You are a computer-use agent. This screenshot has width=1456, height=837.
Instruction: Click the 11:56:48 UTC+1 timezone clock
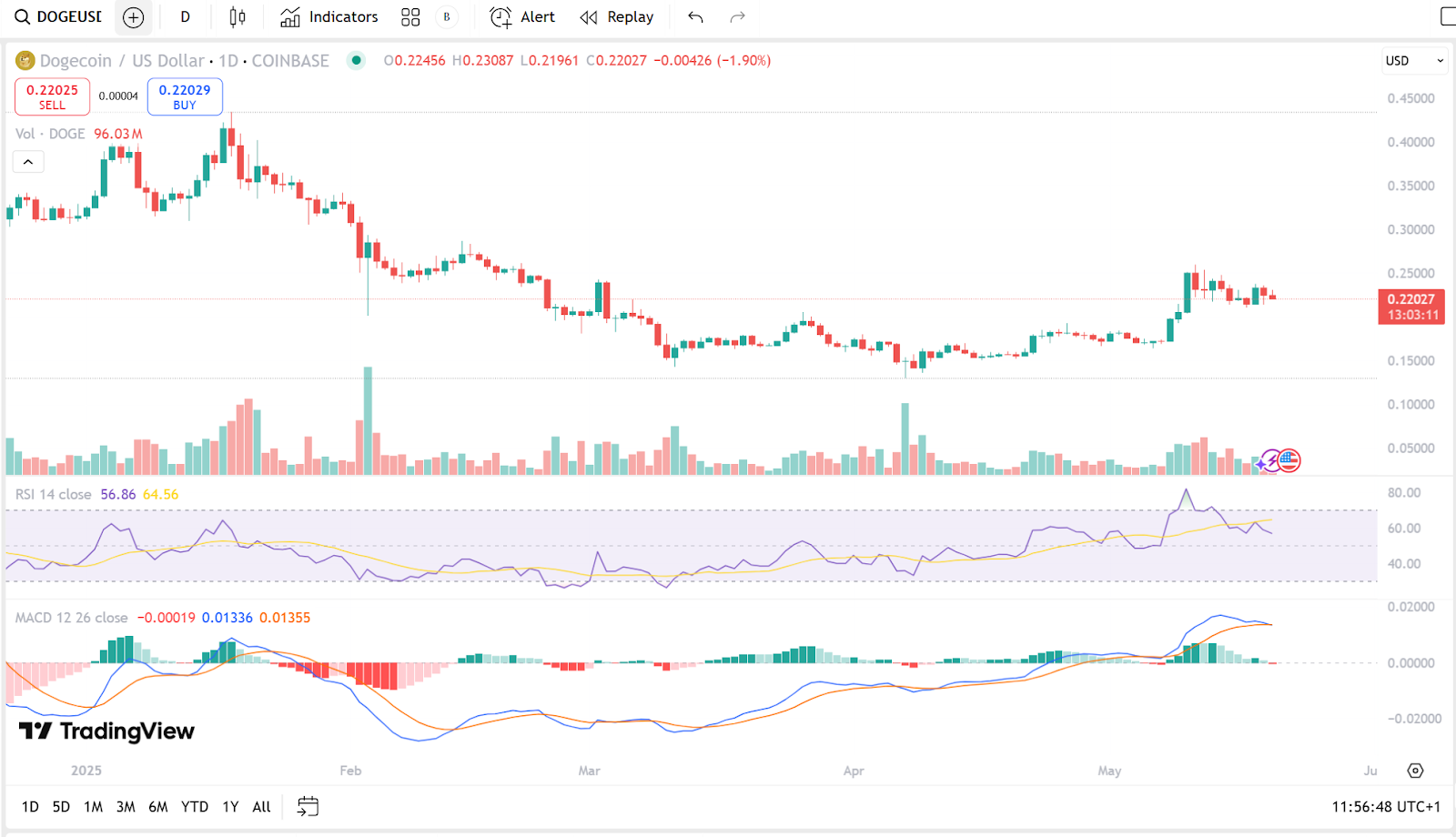point(1386,807)
